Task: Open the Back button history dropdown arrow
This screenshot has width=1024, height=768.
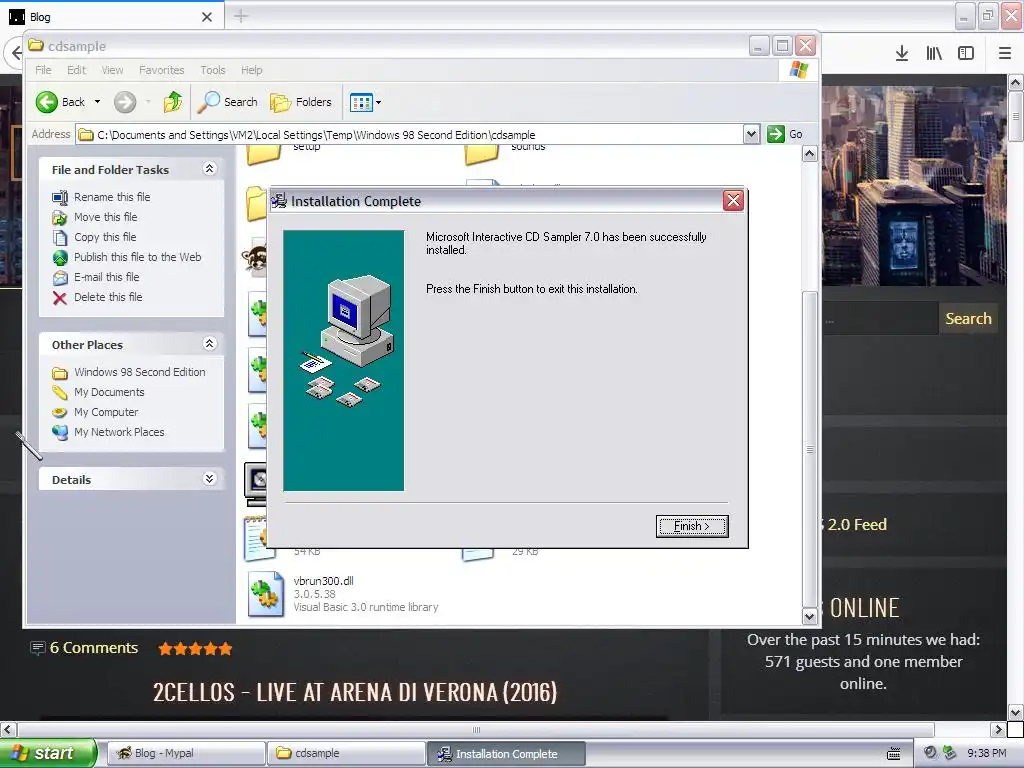Action: click(97, 102)
